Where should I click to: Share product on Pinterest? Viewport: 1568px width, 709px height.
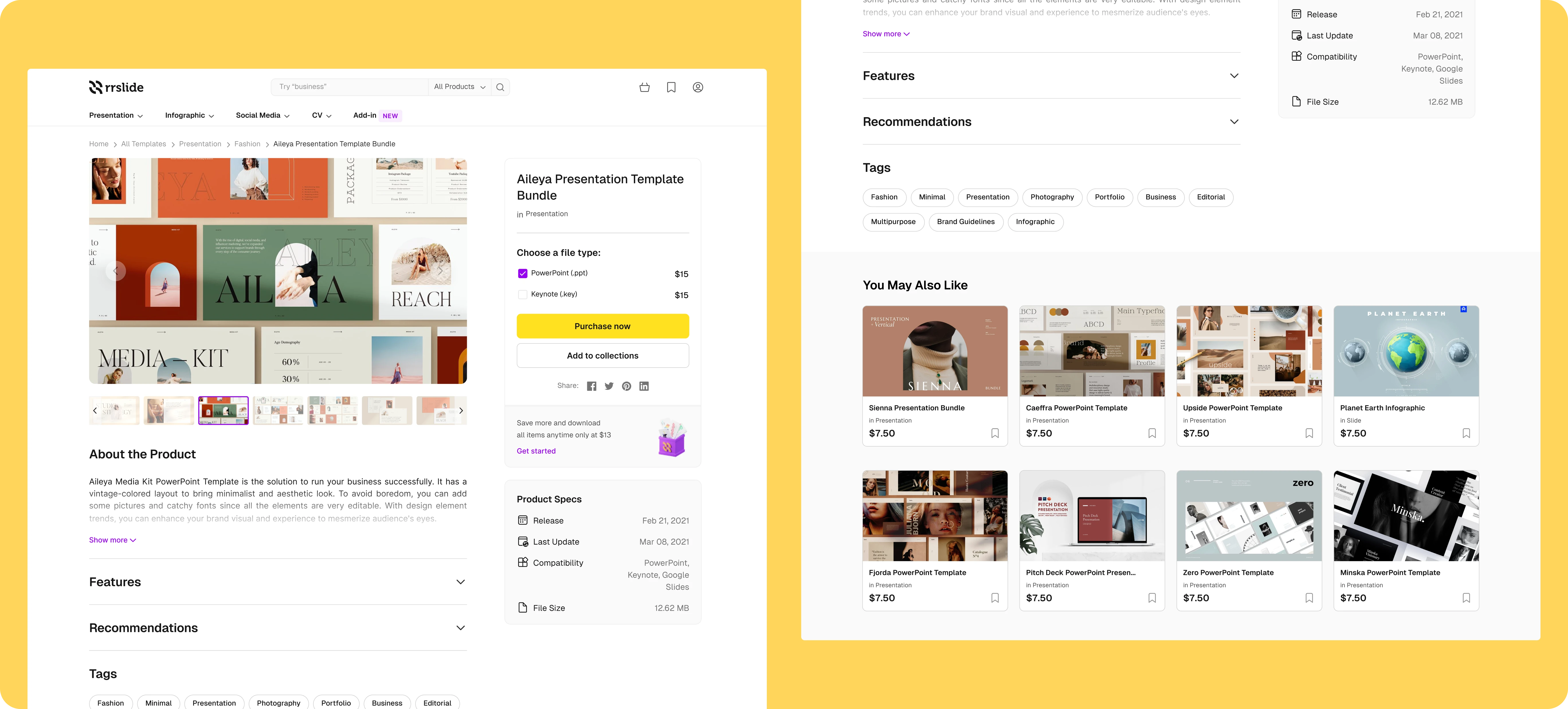point(626,386)
